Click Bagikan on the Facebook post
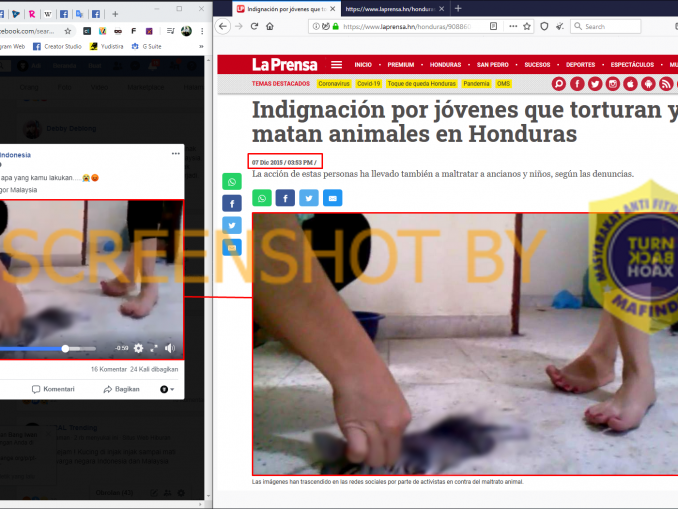 (122, 389)
